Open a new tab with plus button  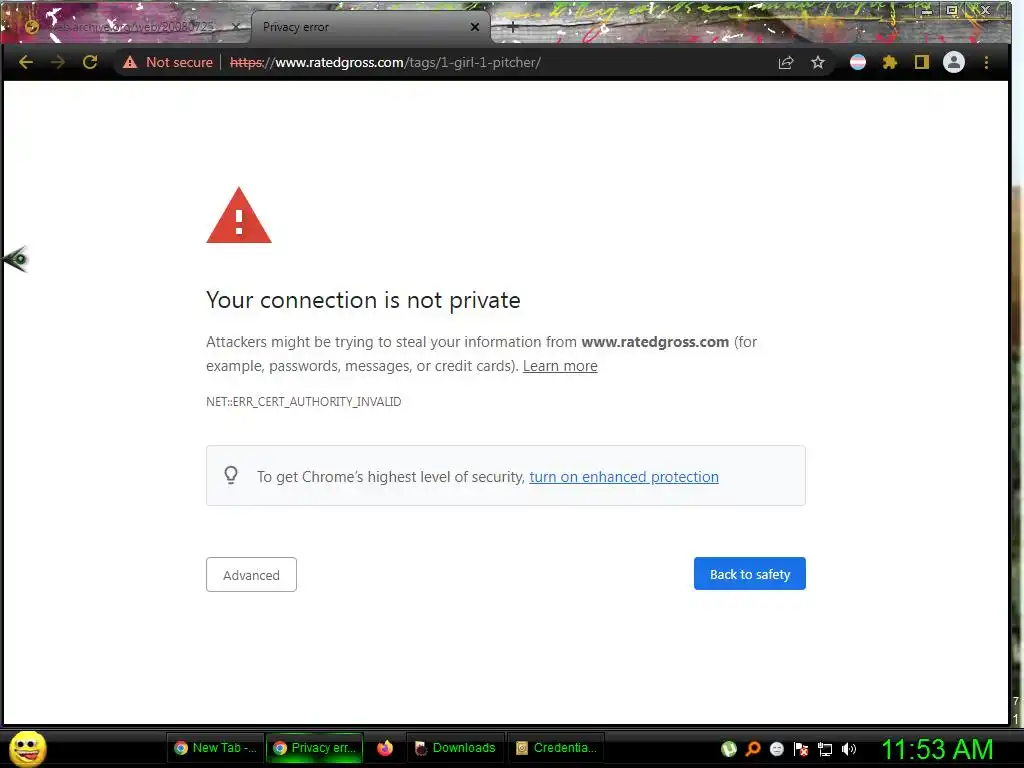point(513,27)
